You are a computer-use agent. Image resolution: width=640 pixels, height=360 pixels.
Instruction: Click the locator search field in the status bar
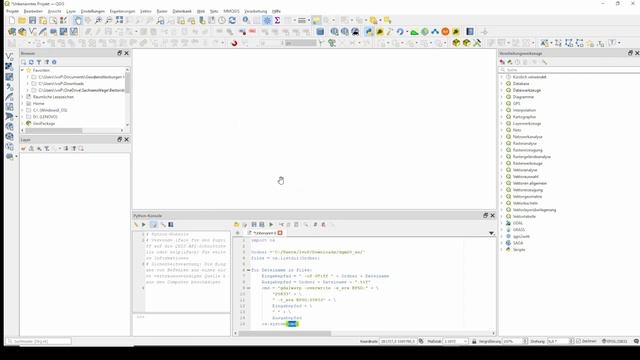tap(39, 341)
